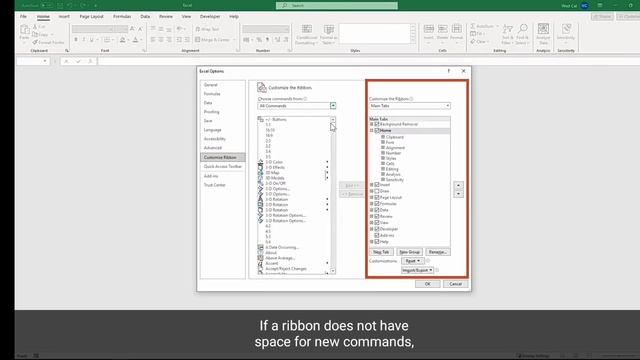Click the commands list scrollbar down arrow
640x360 pixels.
pyautogui.click(x=333, y=271)
